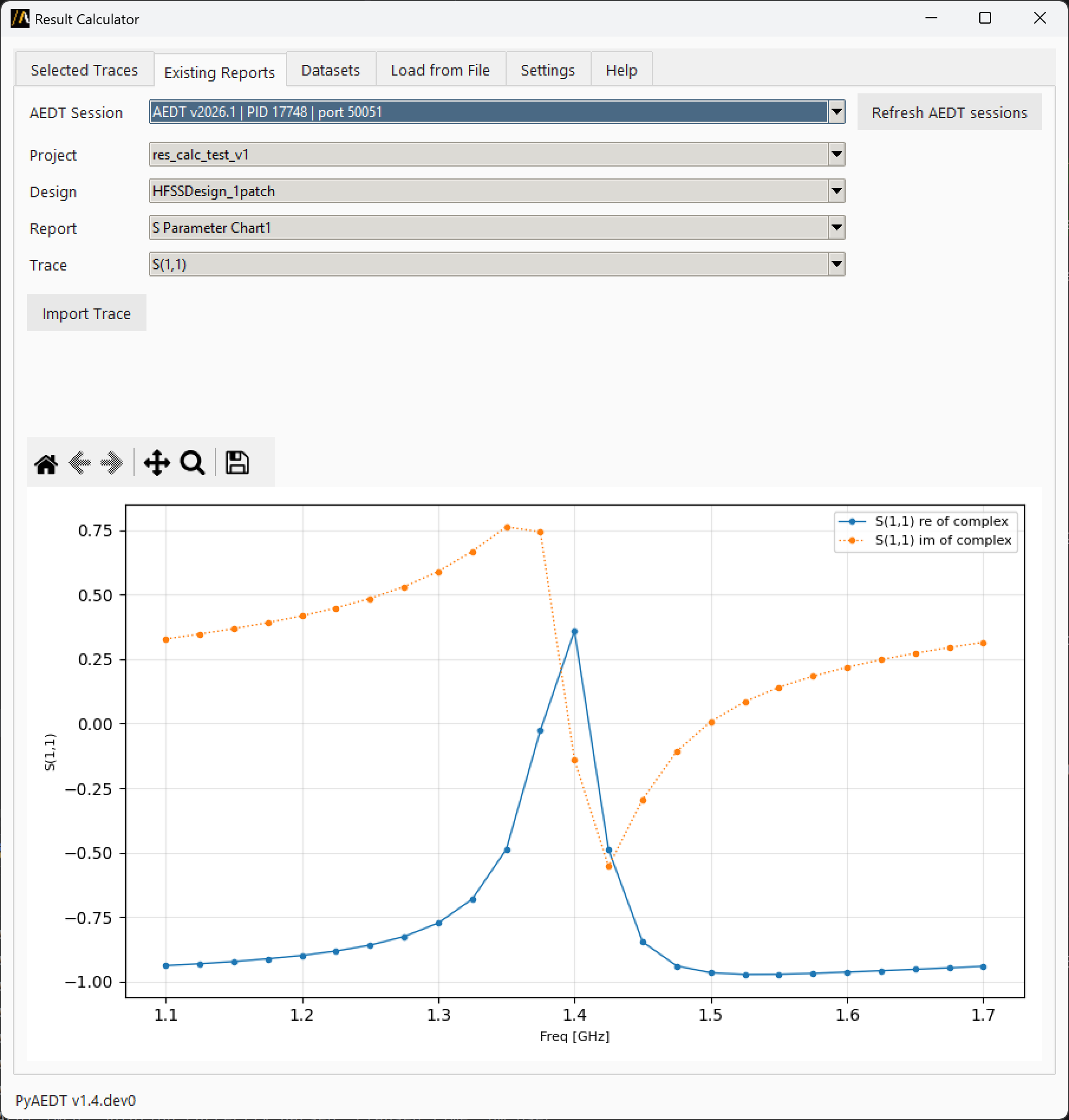Image resolution: width=1069 pixels, height=1120 pixels.
Task: Go forward to next plot view
Action: [x=112, y=463]
